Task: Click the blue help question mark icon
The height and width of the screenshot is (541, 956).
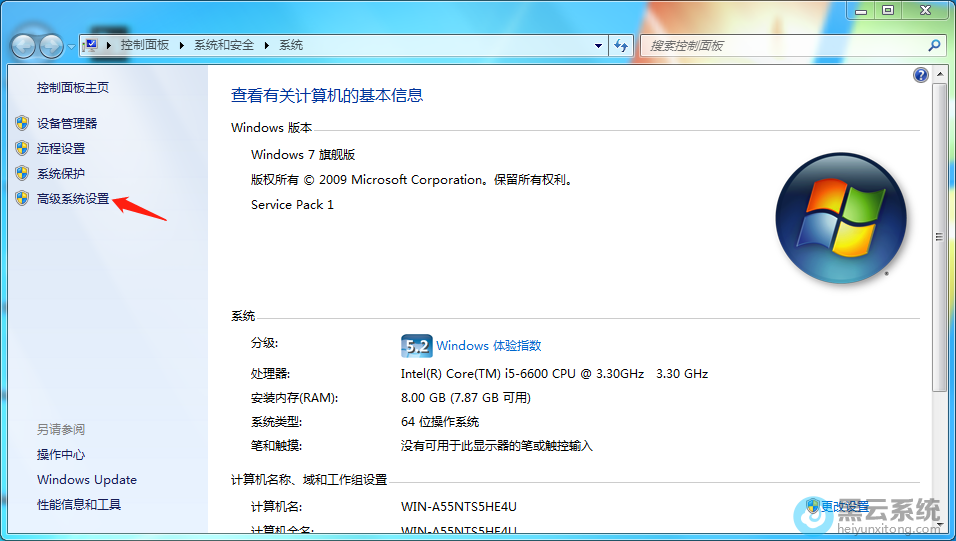Action: tap(921, 75)
